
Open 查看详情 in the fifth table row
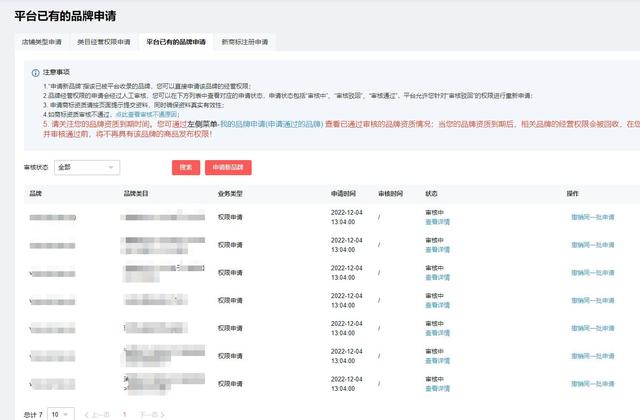[x=438, y=333]
